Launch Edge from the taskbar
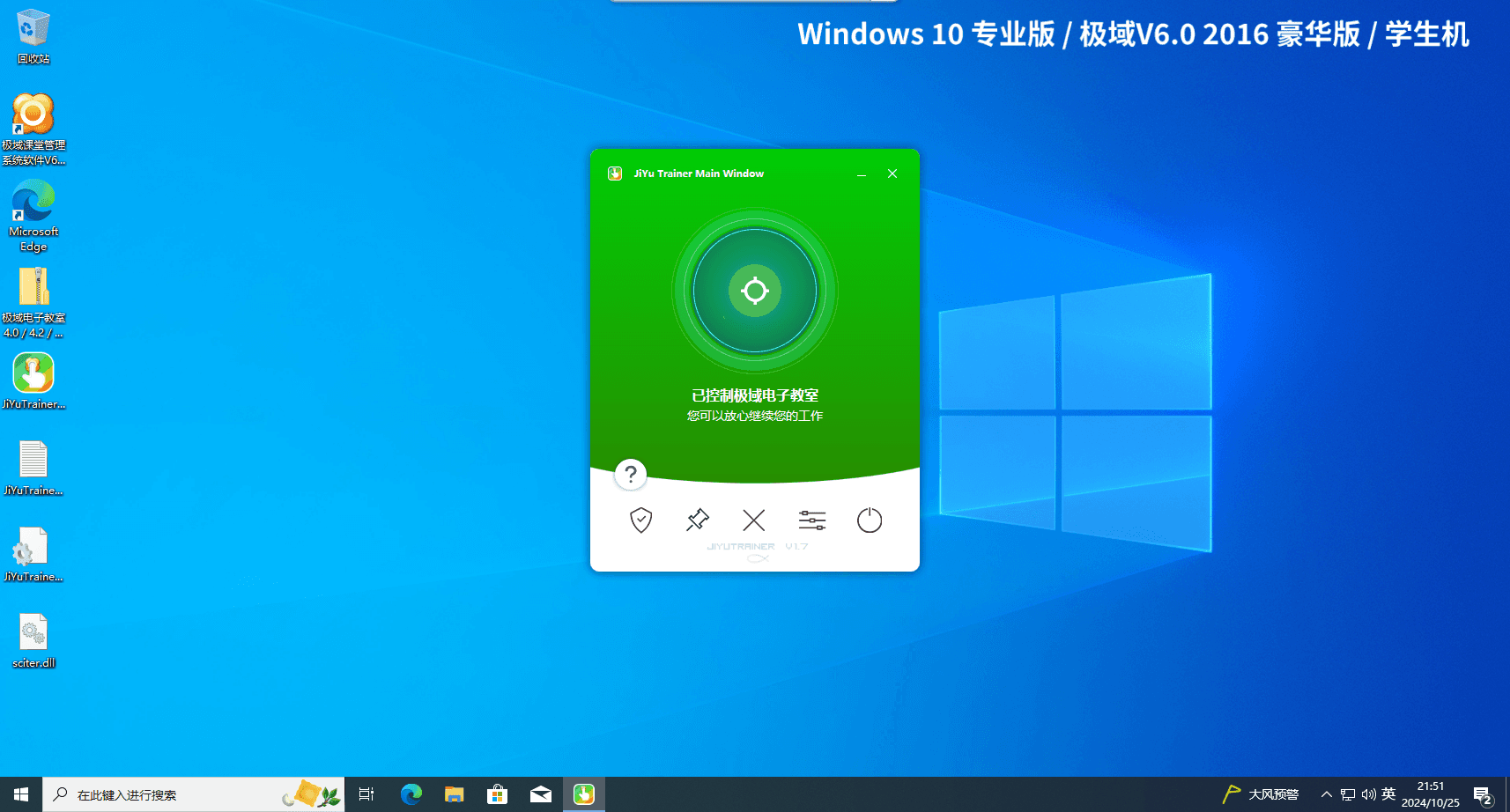Viewport: 1510px width, 812px height. coord(411,794)
